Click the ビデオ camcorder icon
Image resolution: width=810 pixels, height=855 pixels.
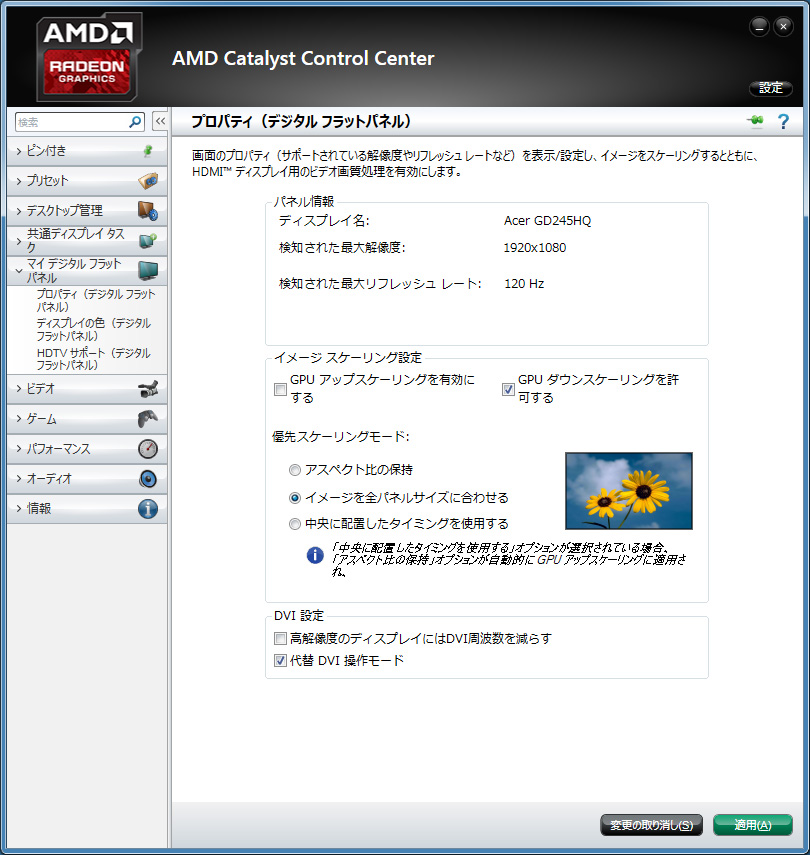coord(148,389)
